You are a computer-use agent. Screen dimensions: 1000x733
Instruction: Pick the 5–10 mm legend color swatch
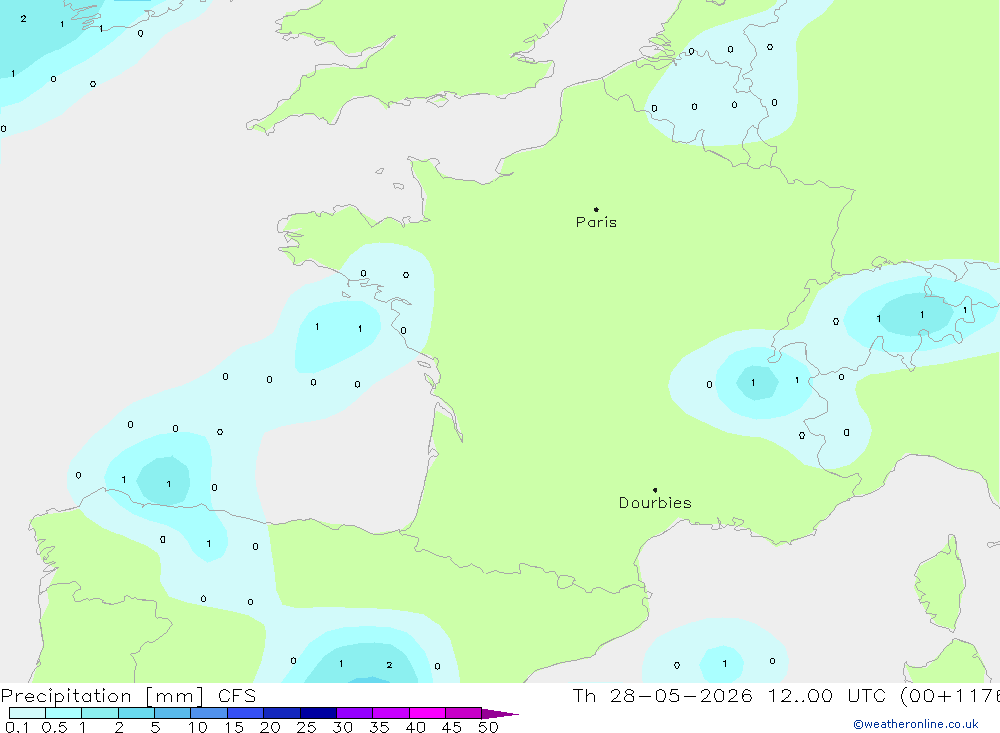click(x=172, y=713)
